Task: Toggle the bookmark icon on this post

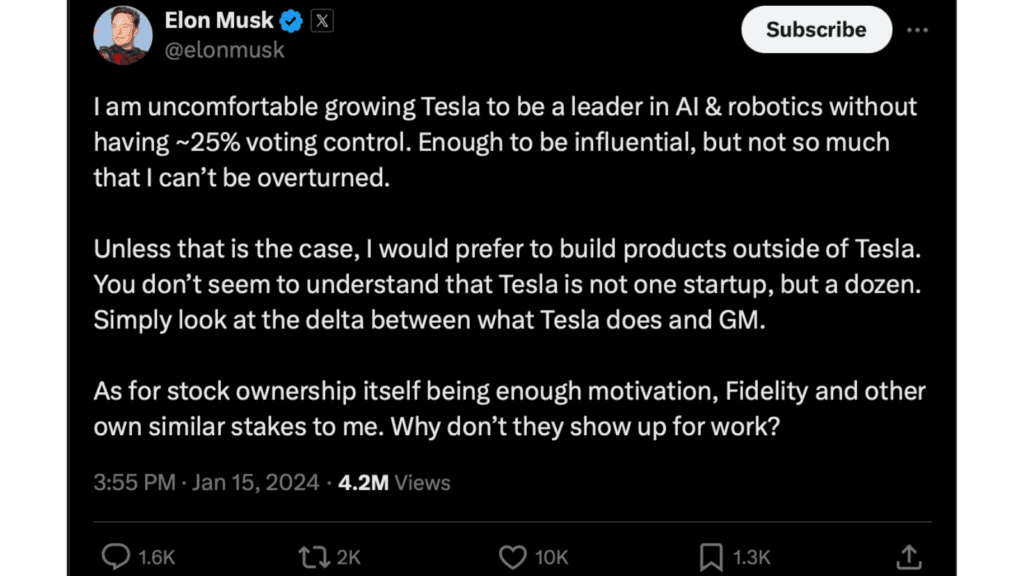Action: click(710, 556)
